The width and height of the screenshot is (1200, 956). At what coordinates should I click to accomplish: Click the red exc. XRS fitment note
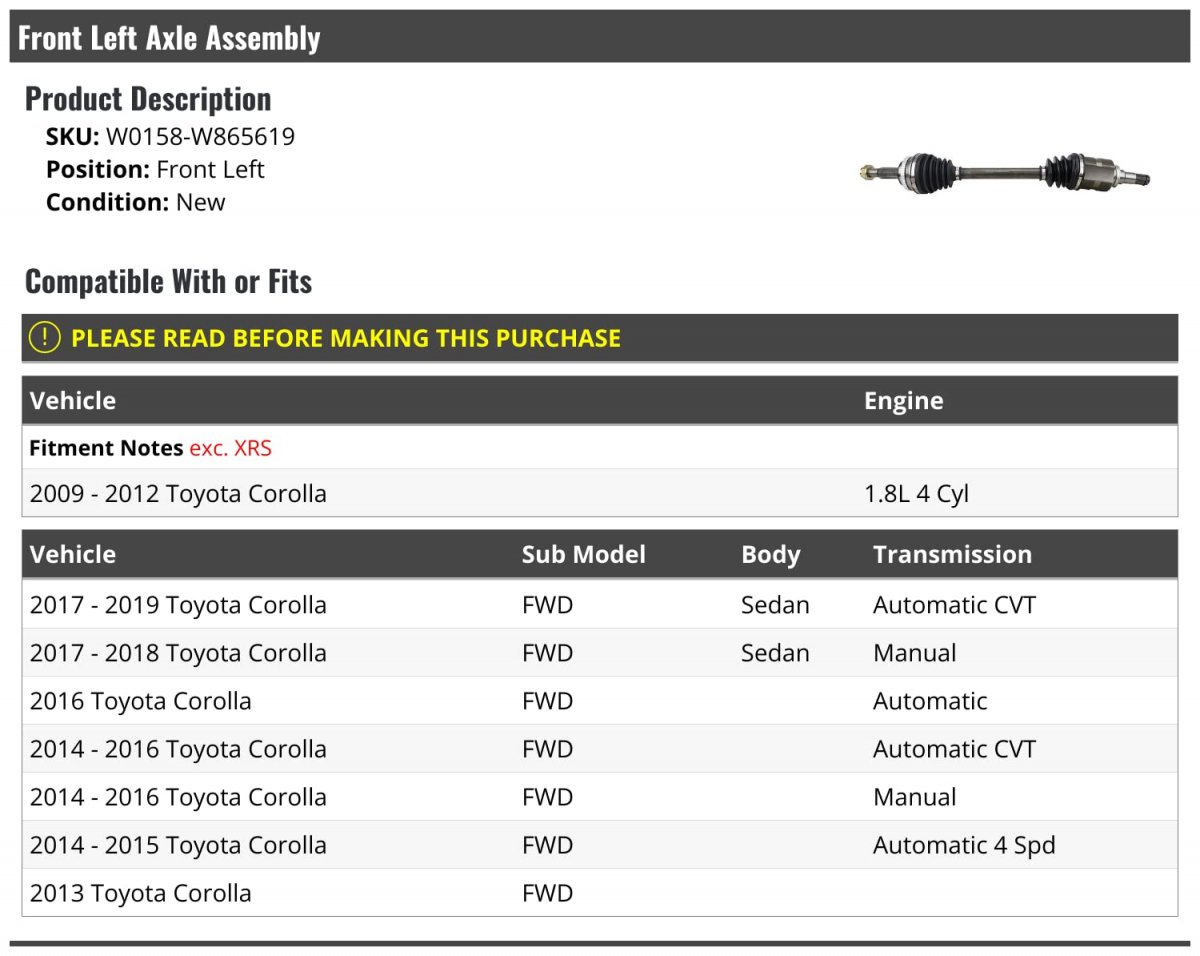pos(230,448)
